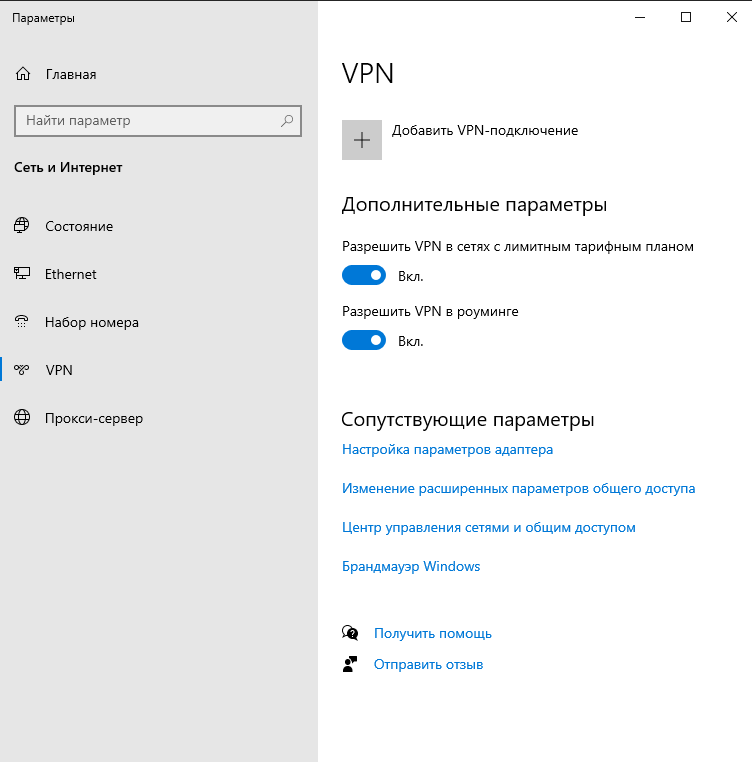Click the globe icon beside Прокси-сервер
This screenshot has height=762, width=752.
pos(23,418)
